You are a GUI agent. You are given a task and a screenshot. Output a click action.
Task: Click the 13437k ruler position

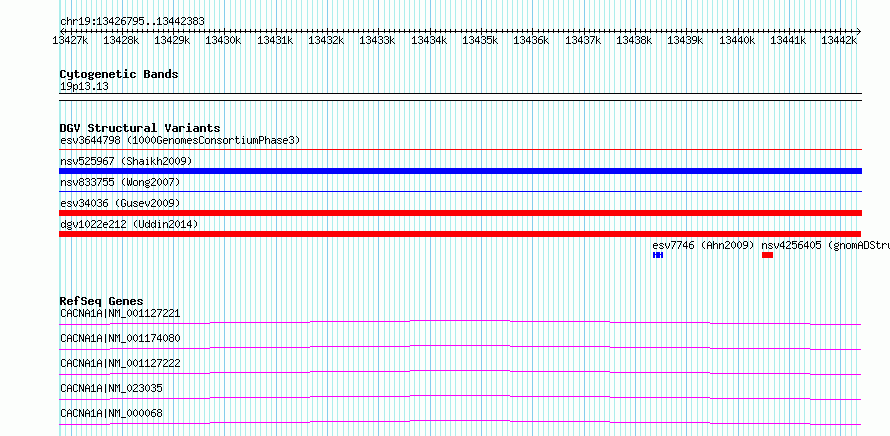coord(583,40)
